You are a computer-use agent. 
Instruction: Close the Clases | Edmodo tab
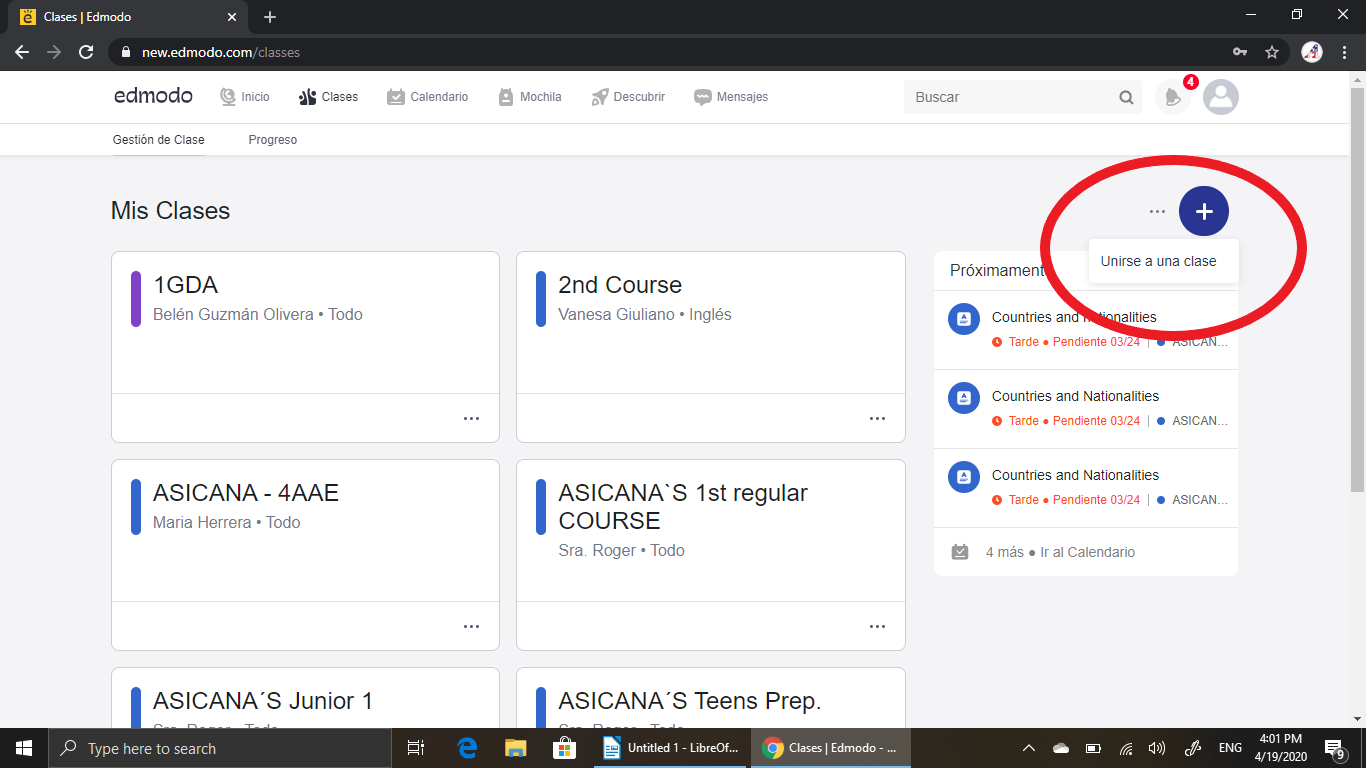click(232, 17)
